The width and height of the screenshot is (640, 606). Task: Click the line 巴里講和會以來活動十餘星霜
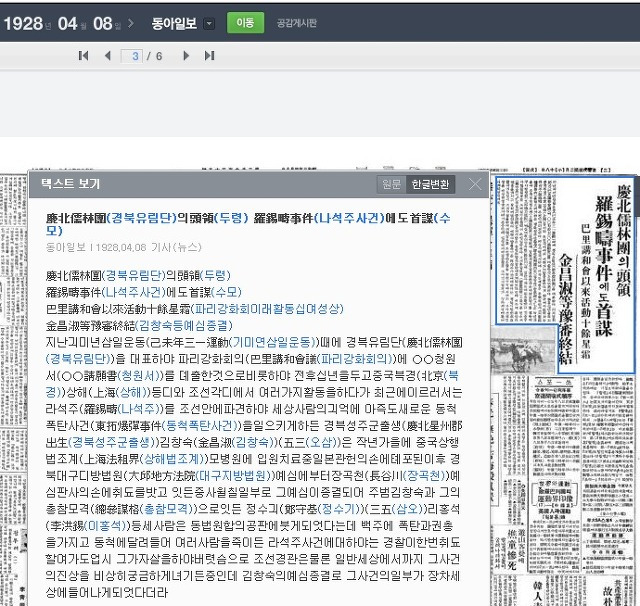(195, 309)
